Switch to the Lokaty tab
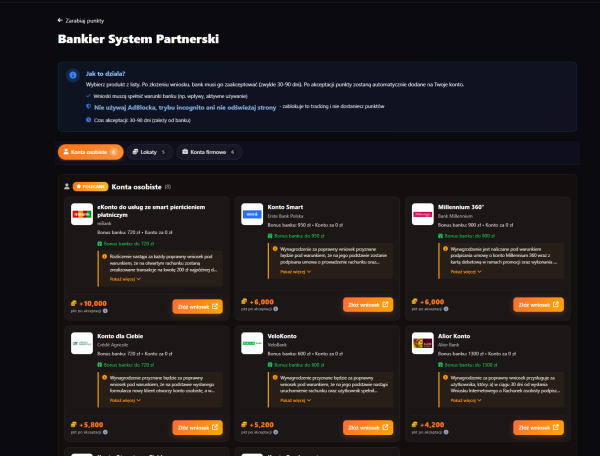This screenshot has height=456, width=600. (150, 152)
